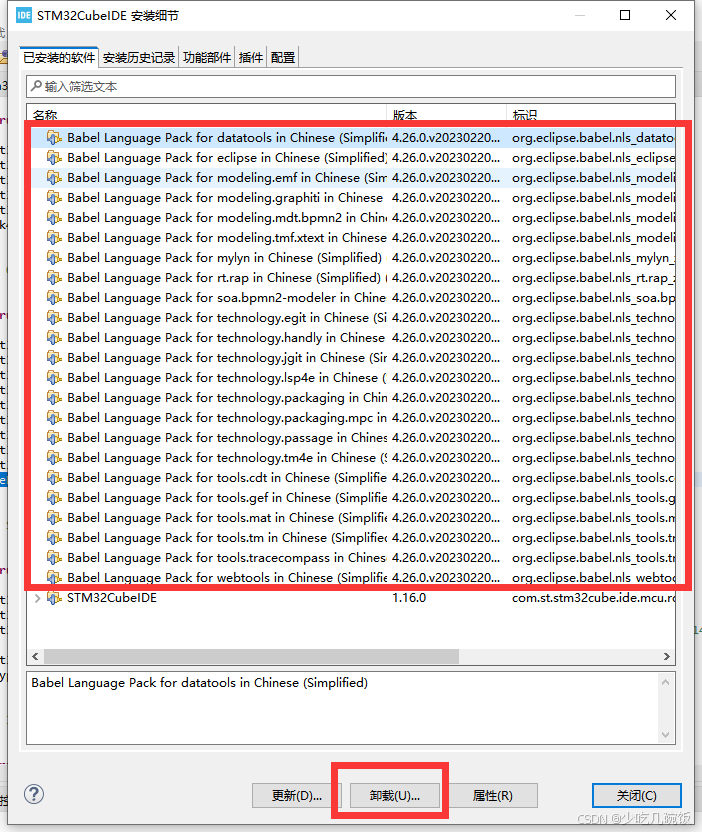Image resolution: width=702 pixels, height=832 pixels.
Task: Open 属性(R) properties button
Action: coord(493,795)
